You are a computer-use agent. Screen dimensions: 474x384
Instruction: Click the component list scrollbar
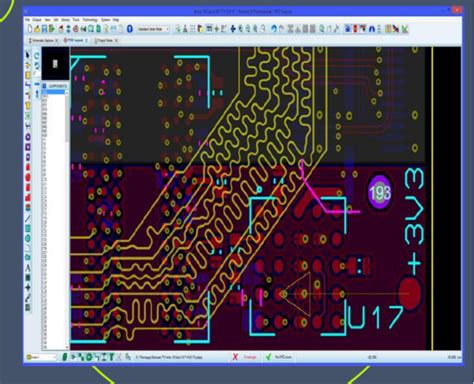(x=67, y=220)
